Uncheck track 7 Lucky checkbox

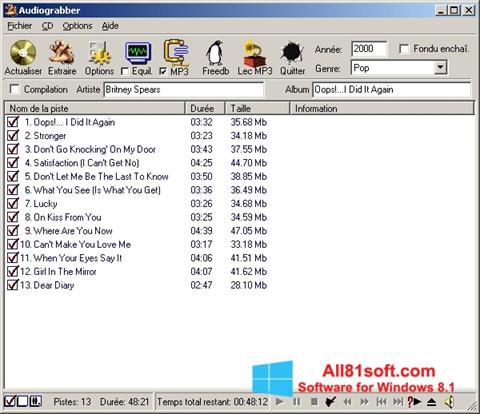click(13, 203)
